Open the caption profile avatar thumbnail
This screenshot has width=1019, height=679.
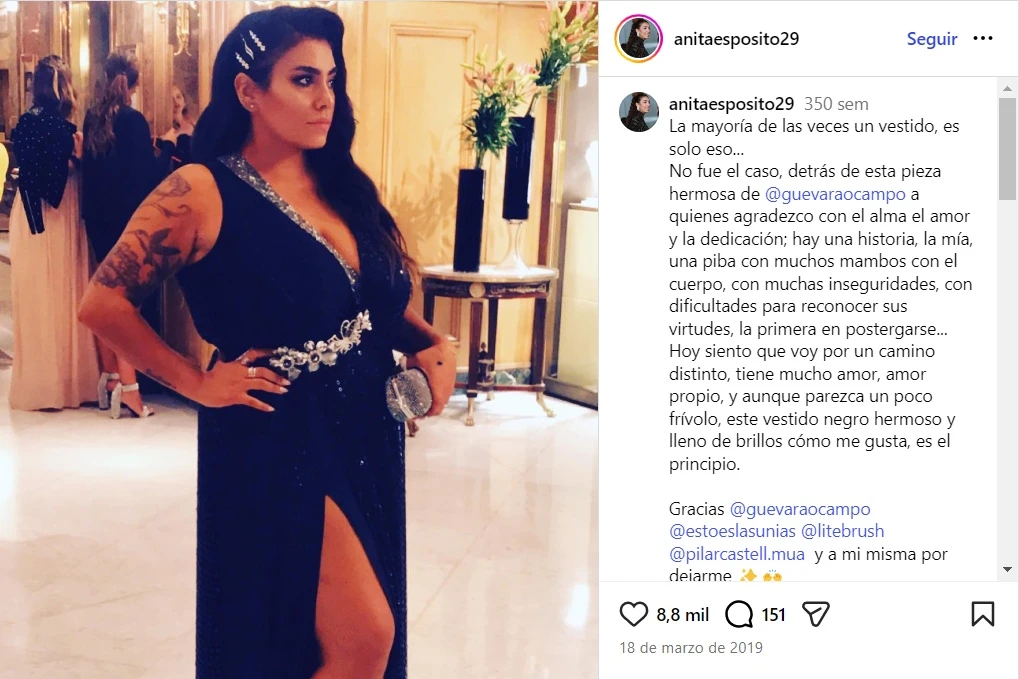pyautogui.click(x=639, y=112)
